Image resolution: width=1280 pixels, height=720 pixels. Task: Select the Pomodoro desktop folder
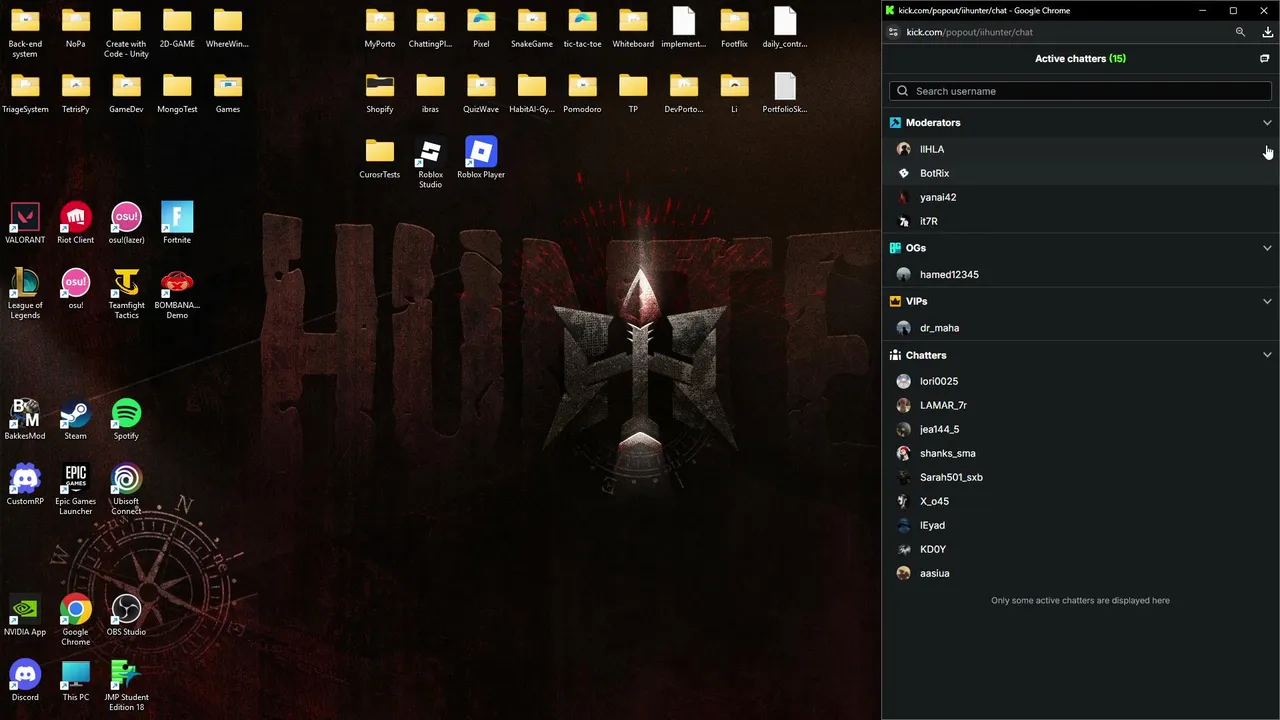(582, 93)
